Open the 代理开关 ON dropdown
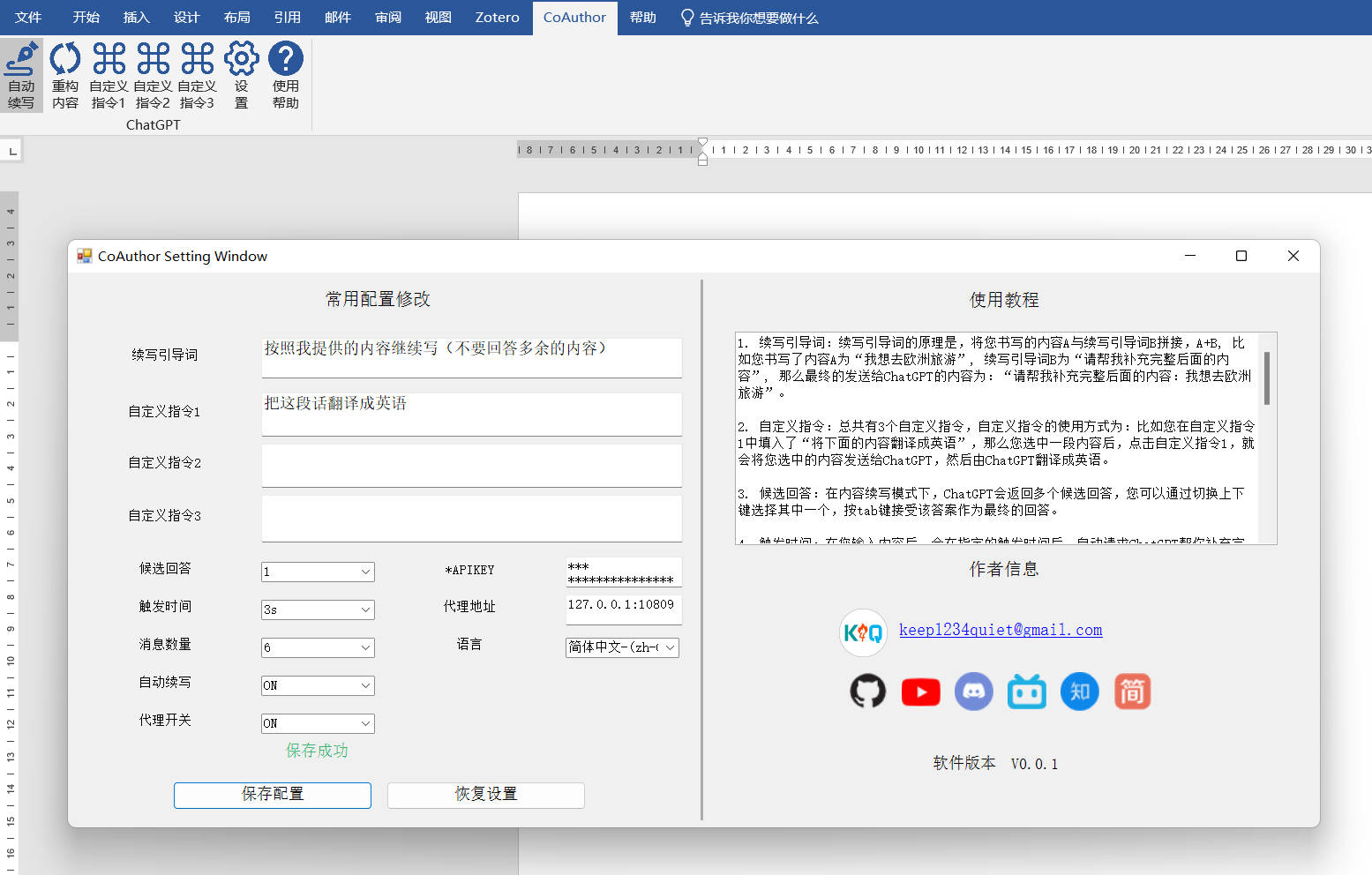This screenshot has height=875, width=1372. (x=318, y=723)
